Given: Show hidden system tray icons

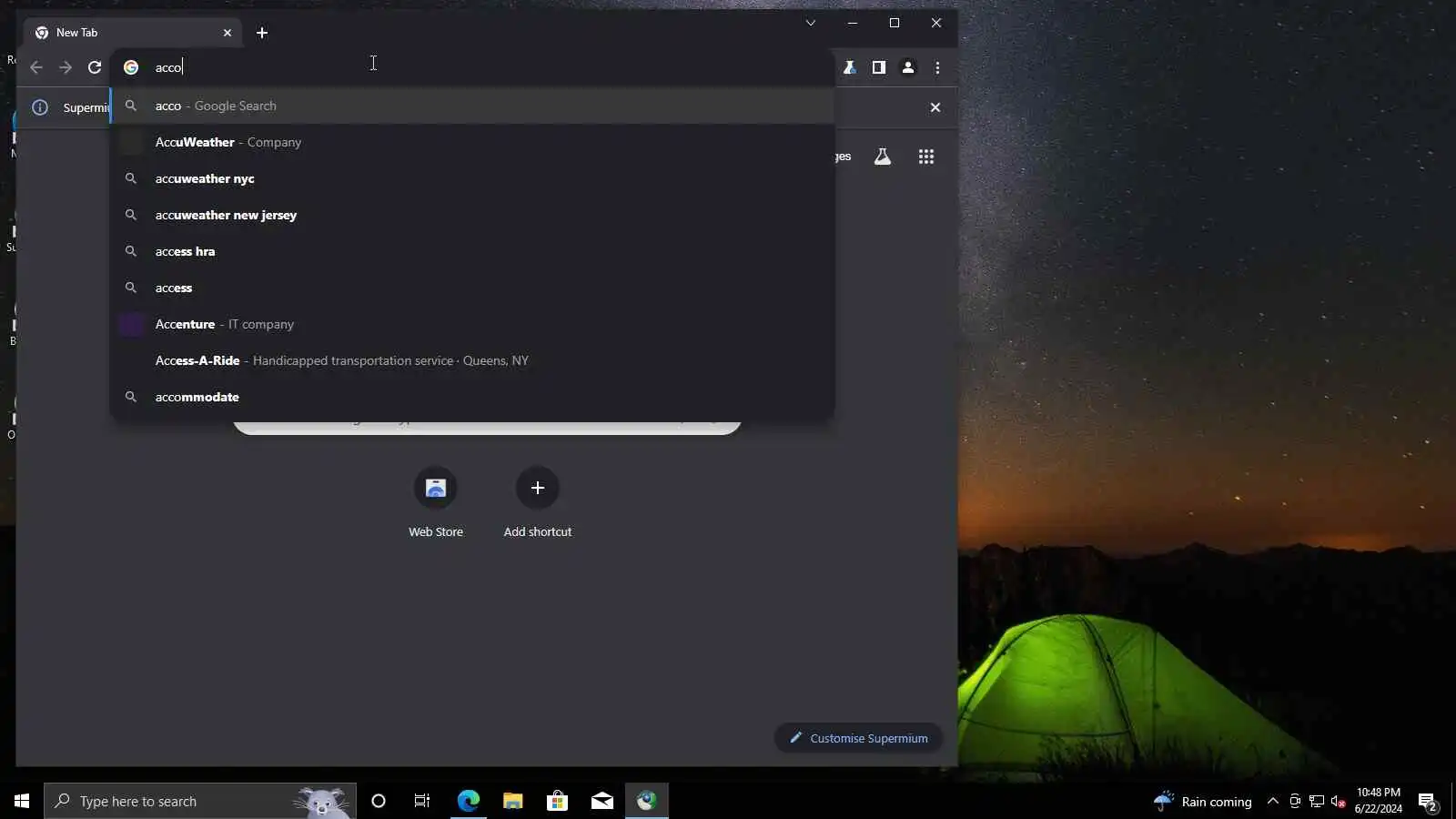Looking at the screenshot, I should pyautogui.click(x=1273, y=801).
